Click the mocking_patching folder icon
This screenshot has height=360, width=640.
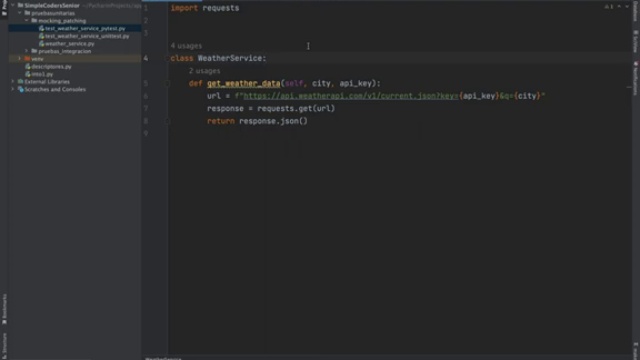click(x=34, y=20)
